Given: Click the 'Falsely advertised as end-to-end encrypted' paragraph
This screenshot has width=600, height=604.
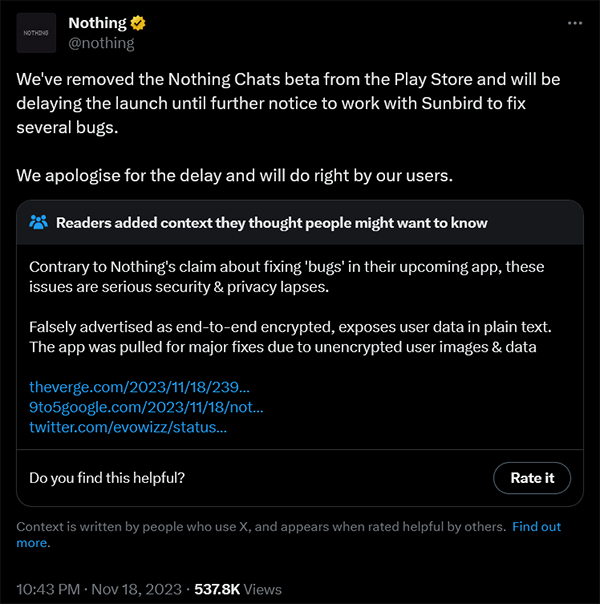Looking at the screenshot, I should click(x=290, y=337).
